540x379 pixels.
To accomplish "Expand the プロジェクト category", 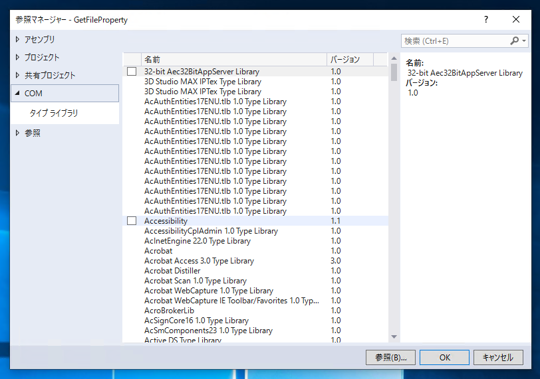I will pos(17,57).
